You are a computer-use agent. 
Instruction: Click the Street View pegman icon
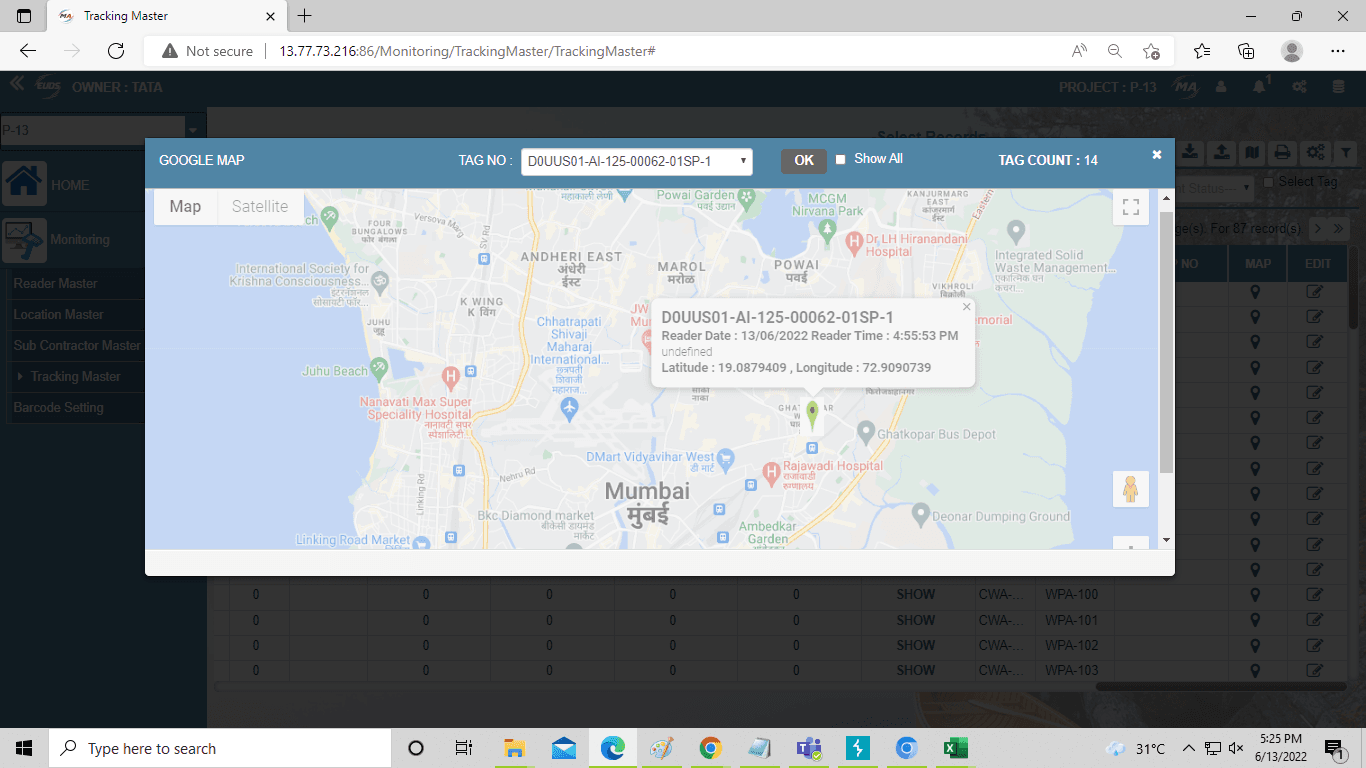tap(1130, 490)
